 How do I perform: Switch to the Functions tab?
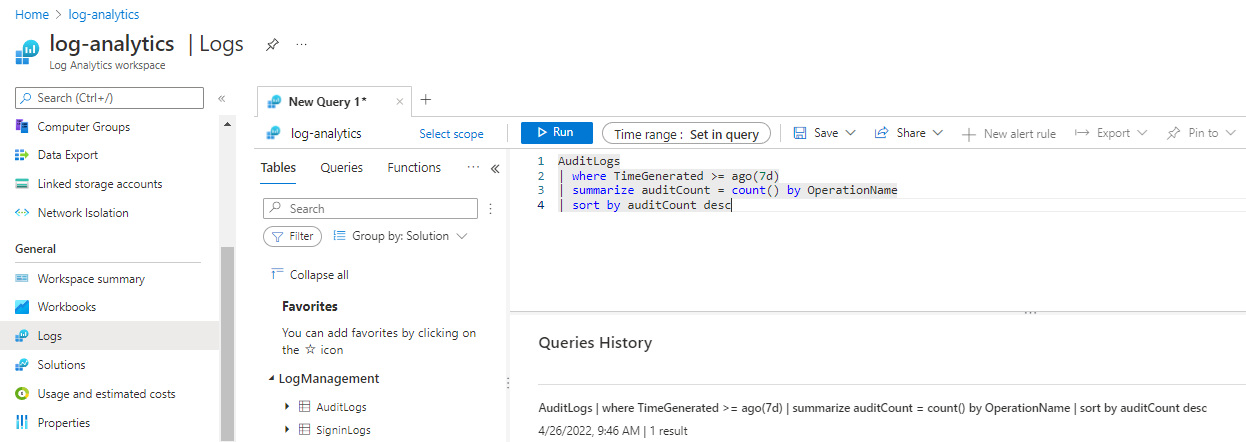[x=414, y=168]
